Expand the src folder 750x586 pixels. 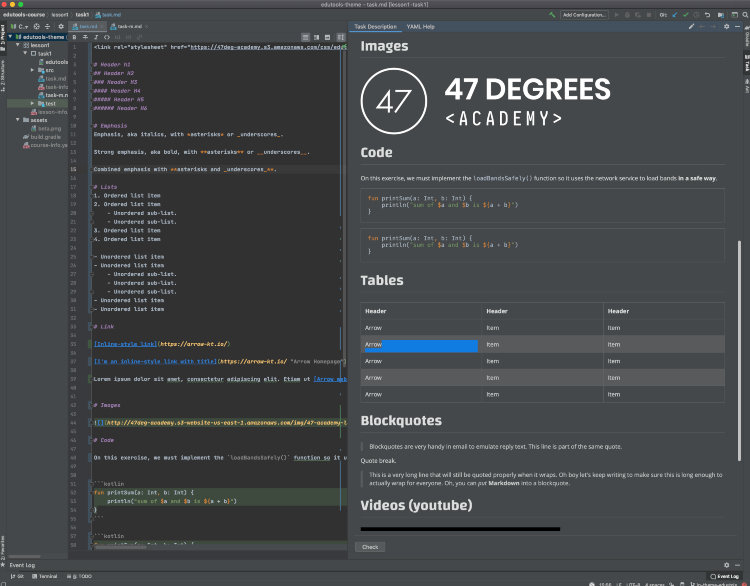coord(33,70)
